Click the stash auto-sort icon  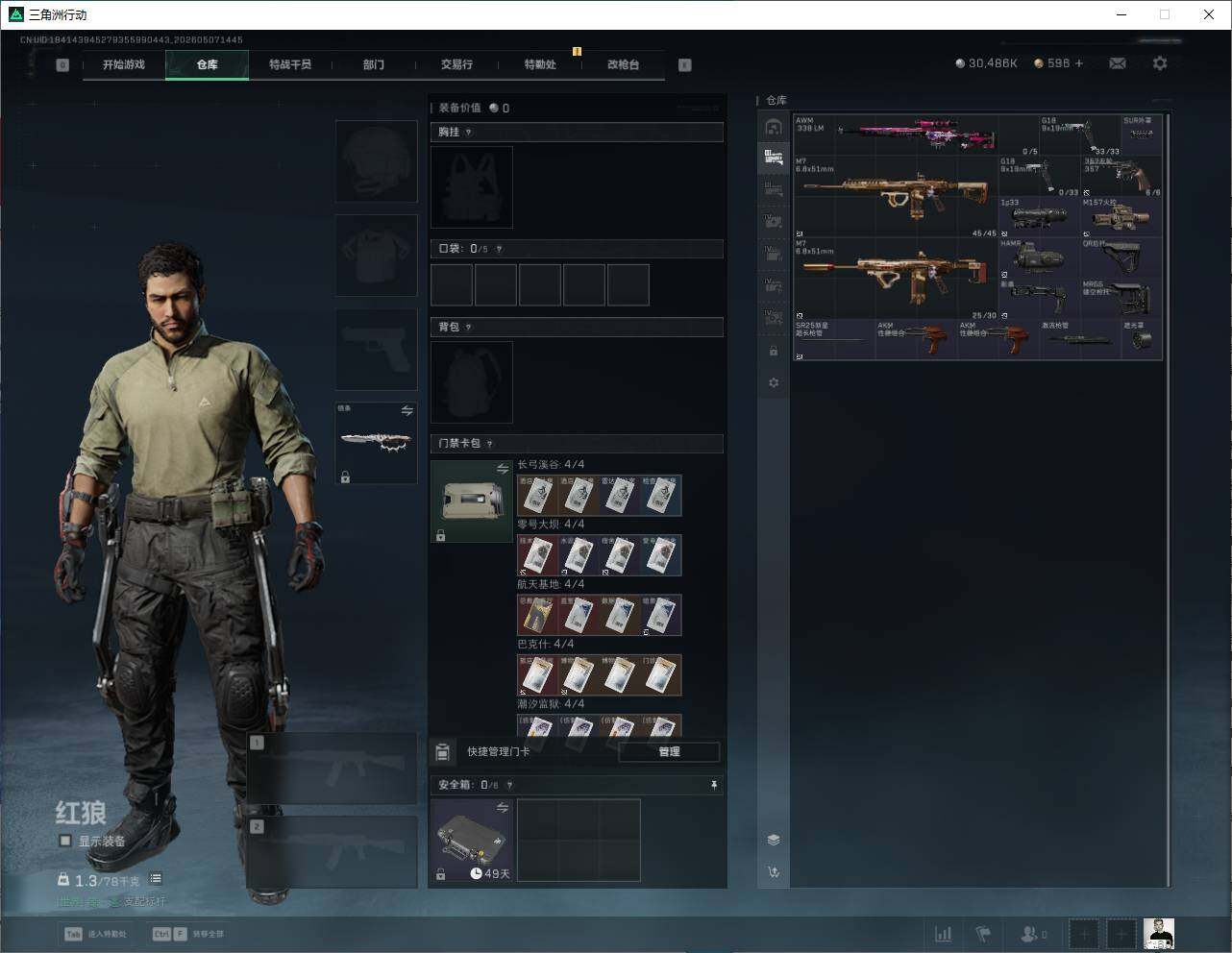[774, 872]
